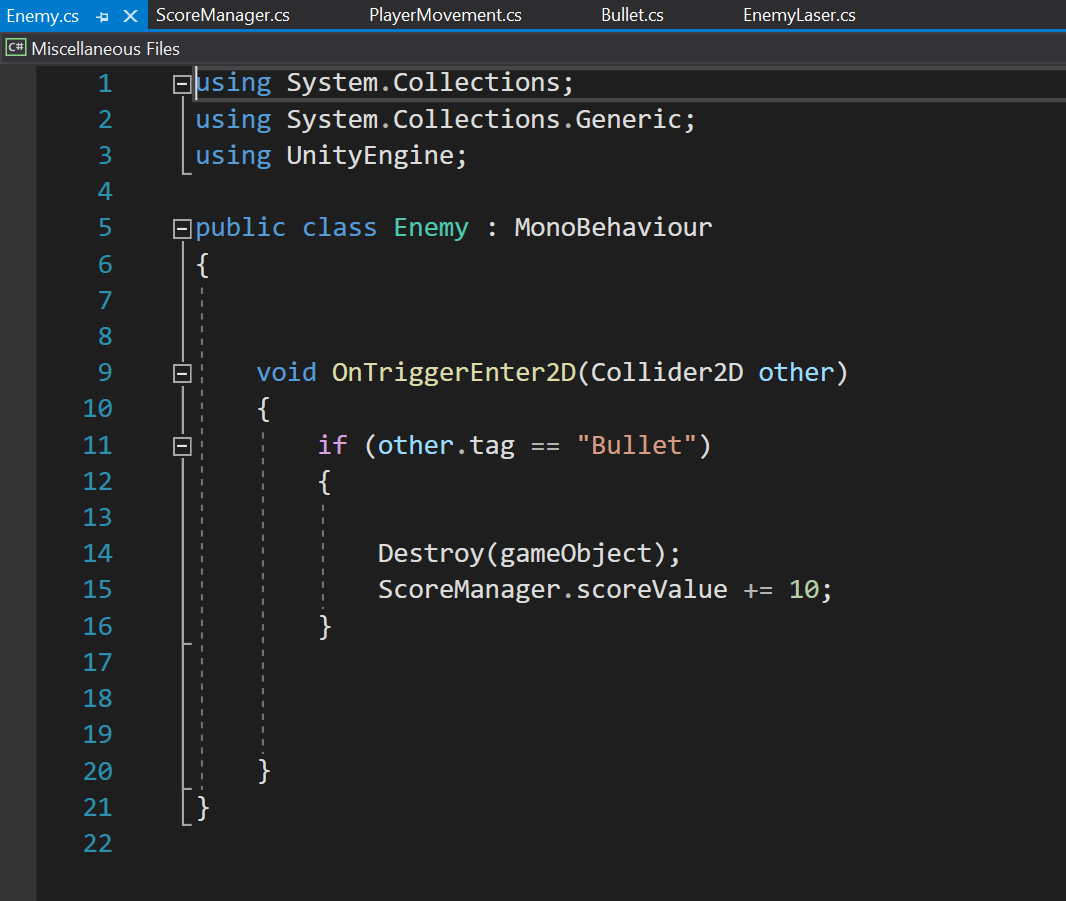Click on using UnityEngine; line
Screen dimensions: 1066x901
click(x=331, y=156)
